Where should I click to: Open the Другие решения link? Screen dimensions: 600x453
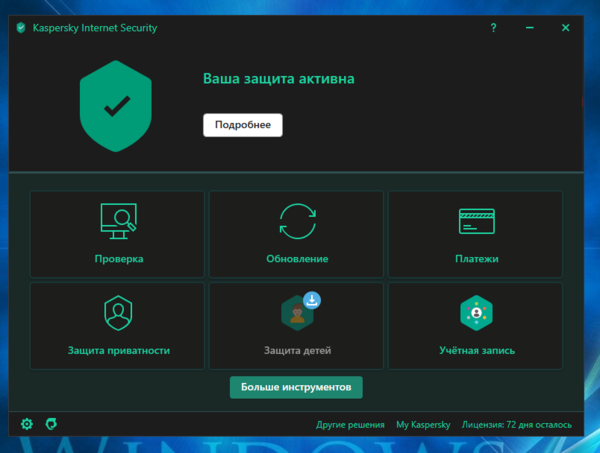[350, 425]
